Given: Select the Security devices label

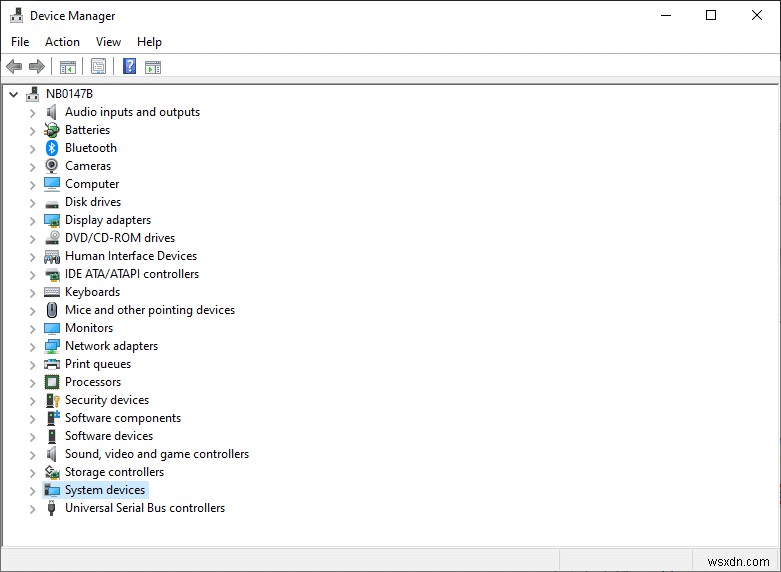Looking at the screenshot, I should point(107,400).
